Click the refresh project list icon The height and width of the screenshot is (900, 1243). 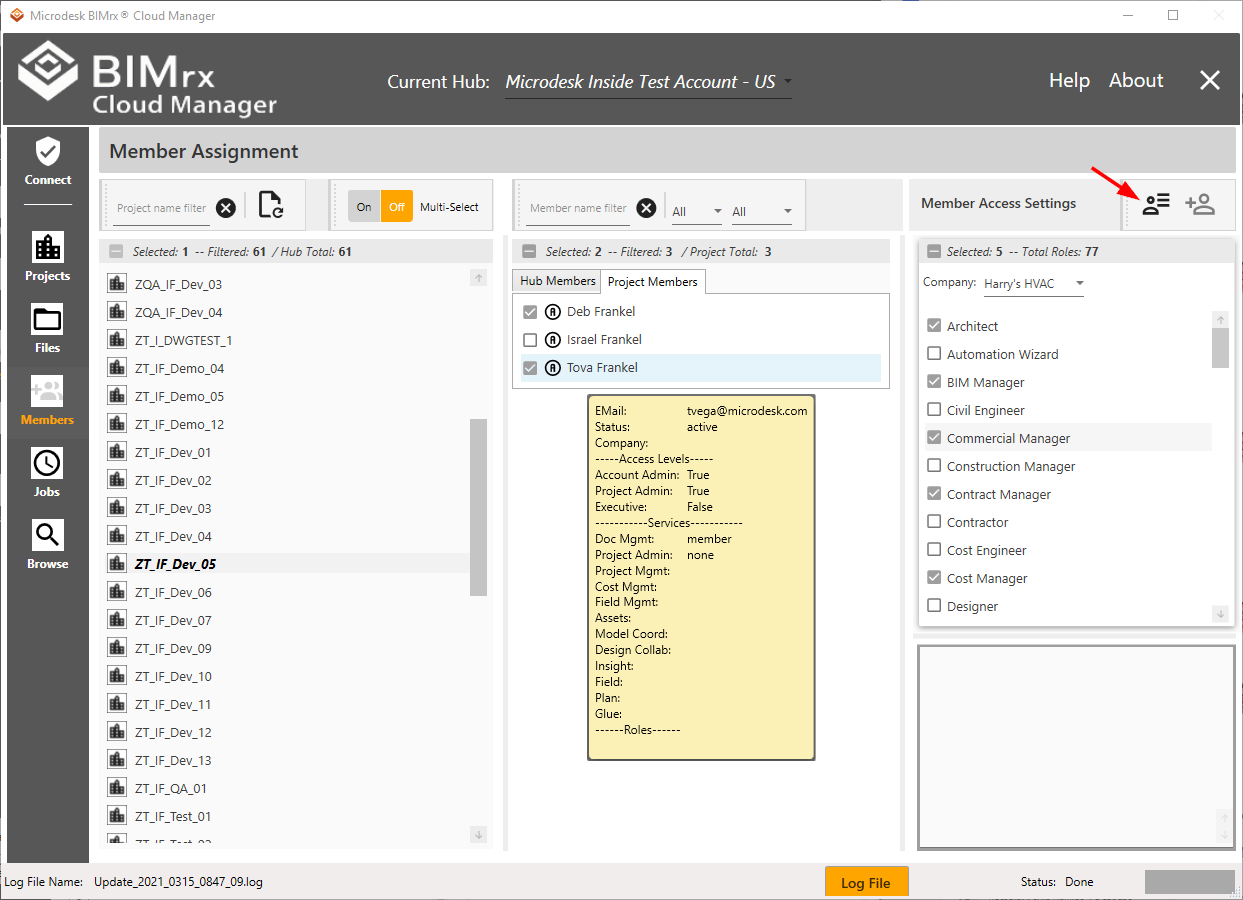coord(270,205)
